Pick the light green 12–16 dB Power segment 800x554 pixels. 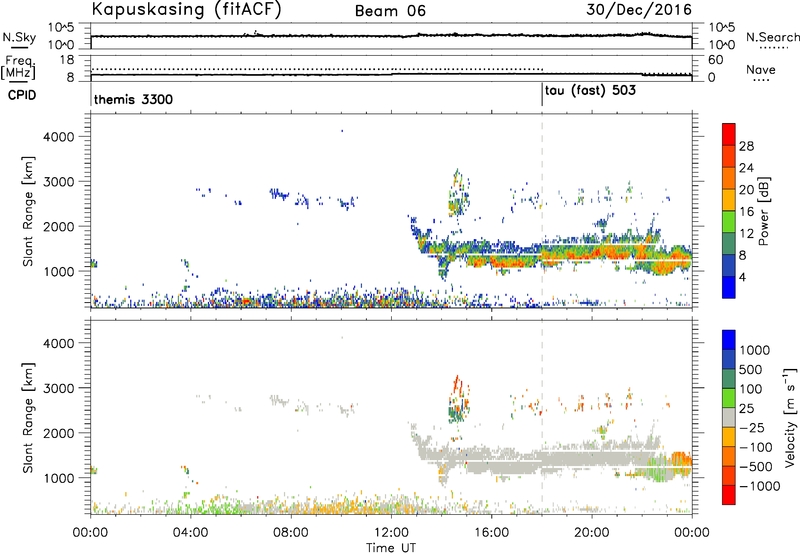[729, 222]
